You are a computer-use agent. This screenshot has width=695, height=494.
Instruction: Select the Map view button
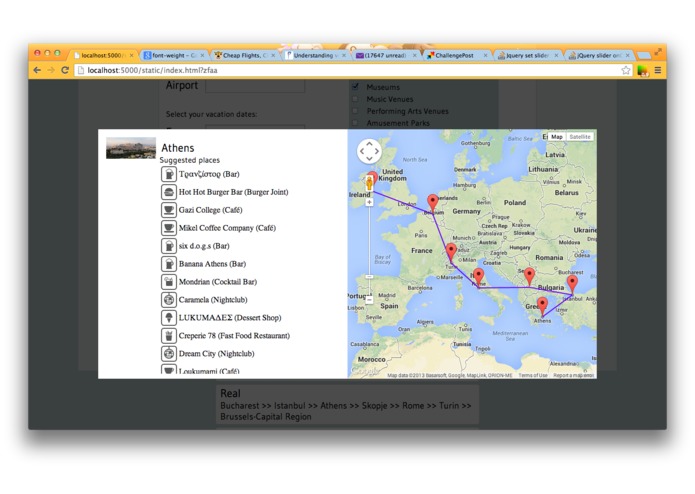point(557,137)
